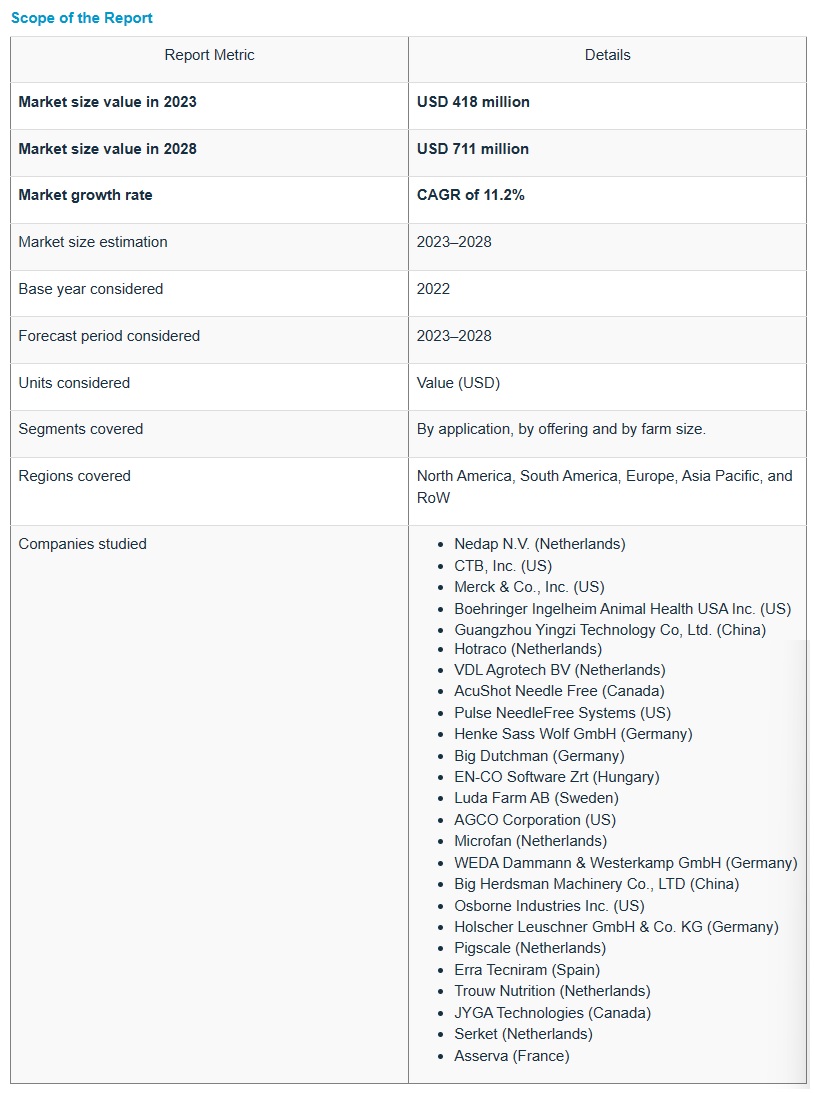Viewport: 815px width, 1093px height.
Task: Click the 'Regions covered' label
Action: click(x=75, y=476)
